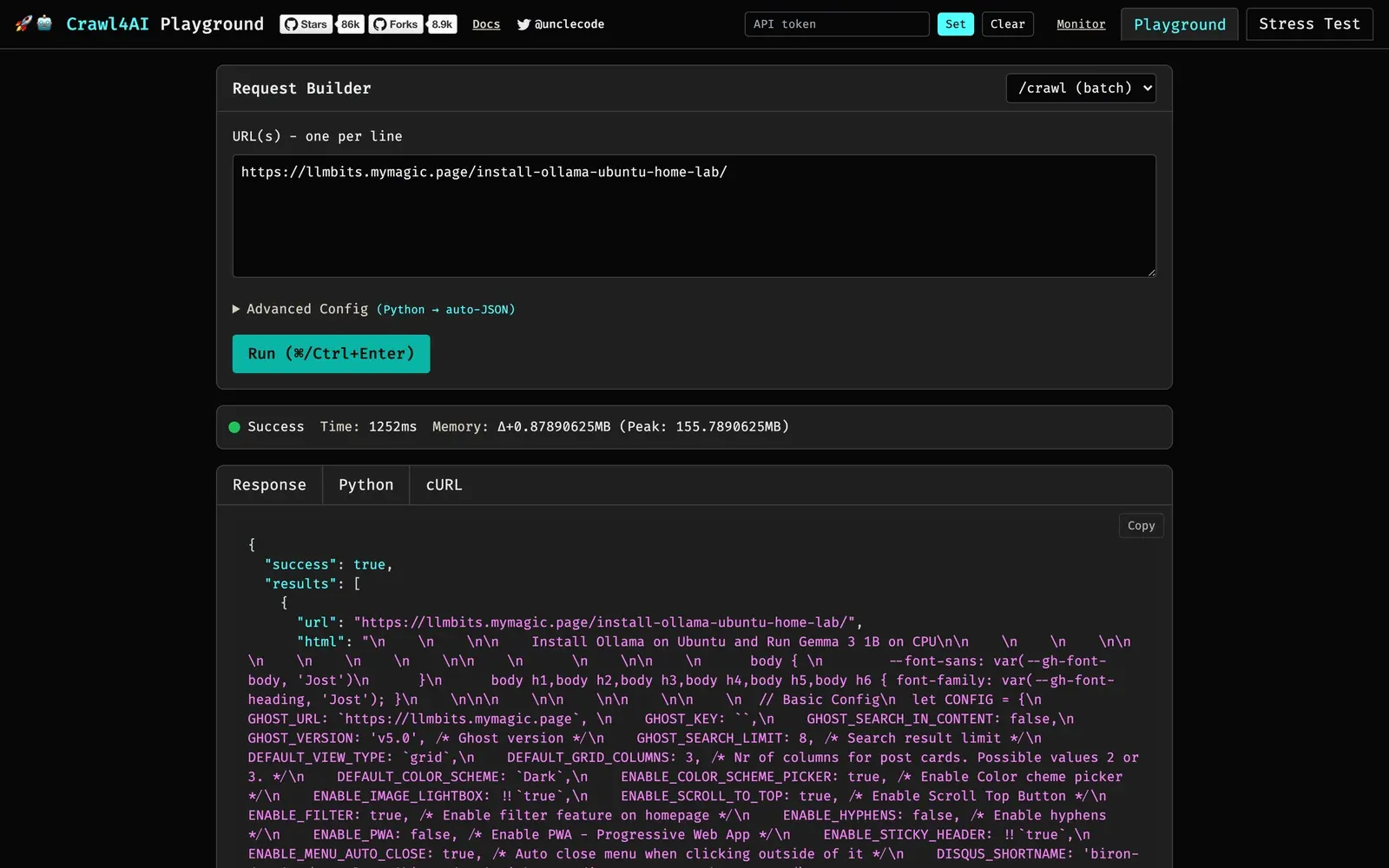Switch to the Playground page tab
Viewport: 1389px width, 868px height.
1180,24
